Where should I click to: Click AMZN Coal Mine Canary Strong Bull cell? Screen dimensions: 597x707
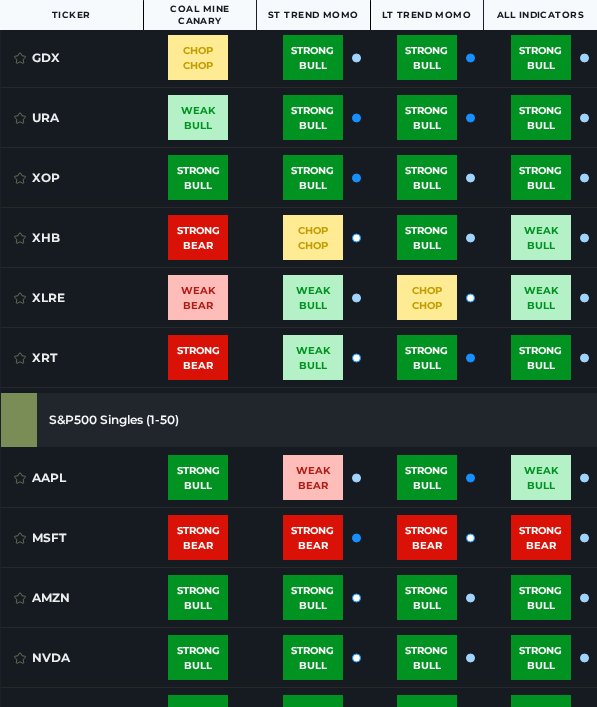pos(198,597)
